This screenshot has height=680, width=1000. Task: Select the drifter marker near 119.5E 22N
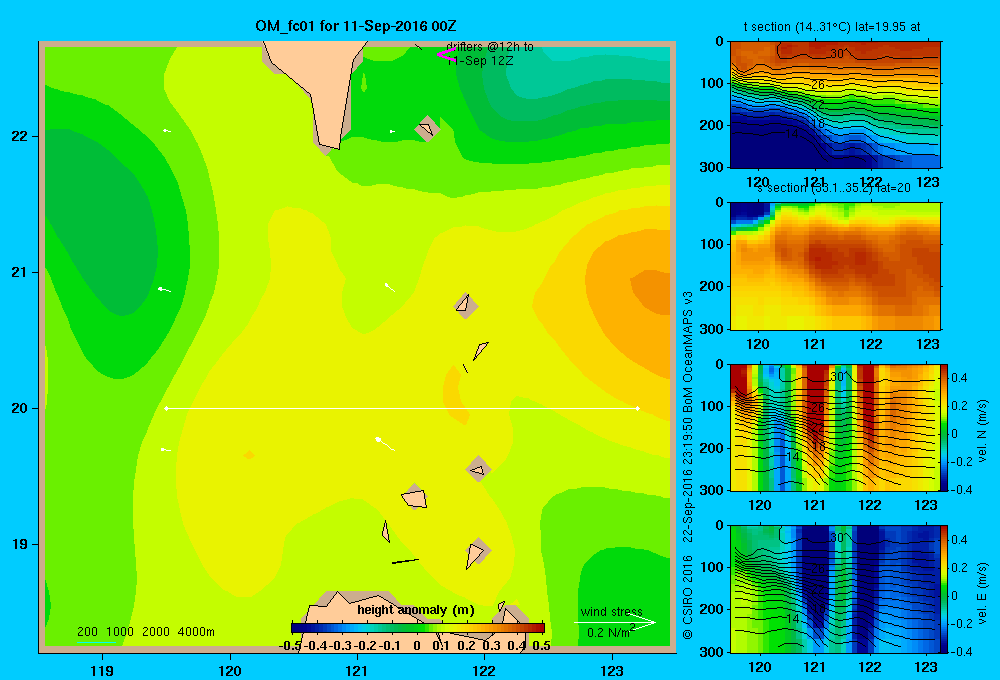point(166,131)
